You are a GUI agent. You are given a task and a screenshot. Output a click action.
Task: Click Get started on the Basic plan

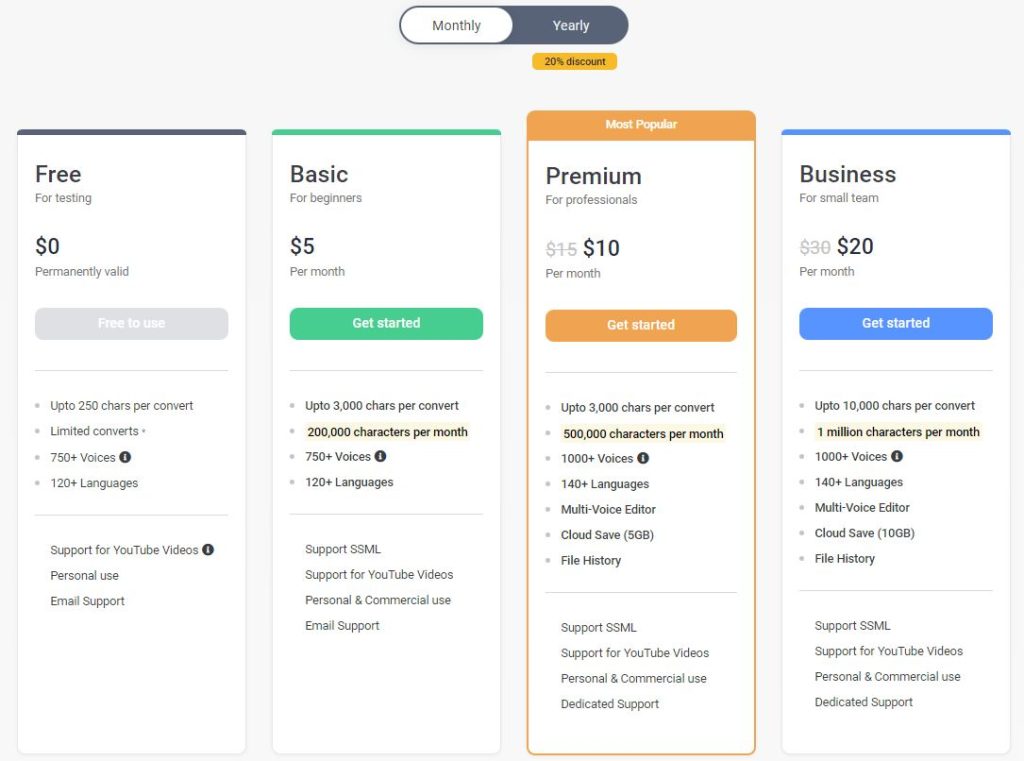pos(386,323)
